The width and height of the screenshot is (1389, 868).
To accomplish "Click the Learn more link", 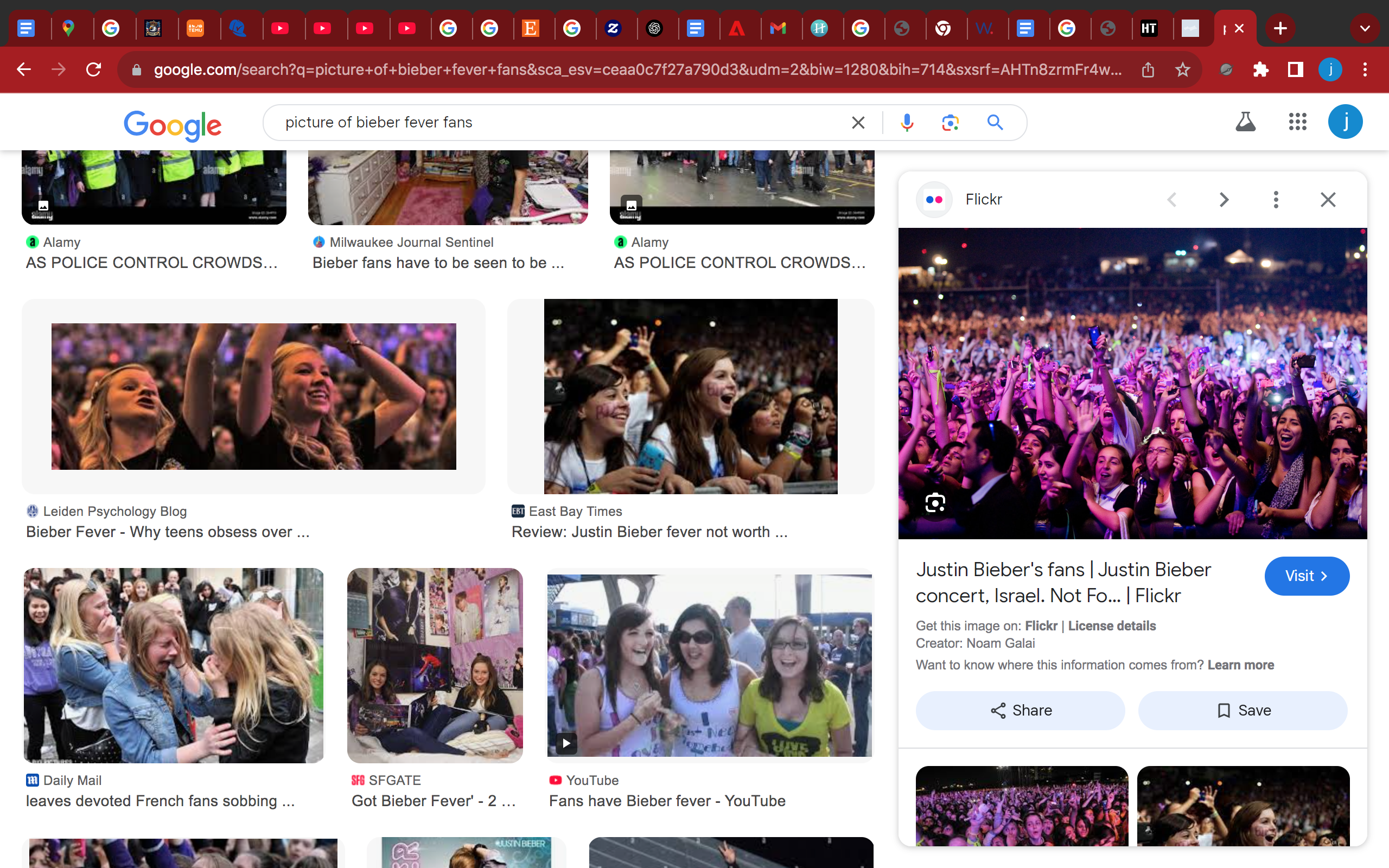I will tap(1240, 665).
